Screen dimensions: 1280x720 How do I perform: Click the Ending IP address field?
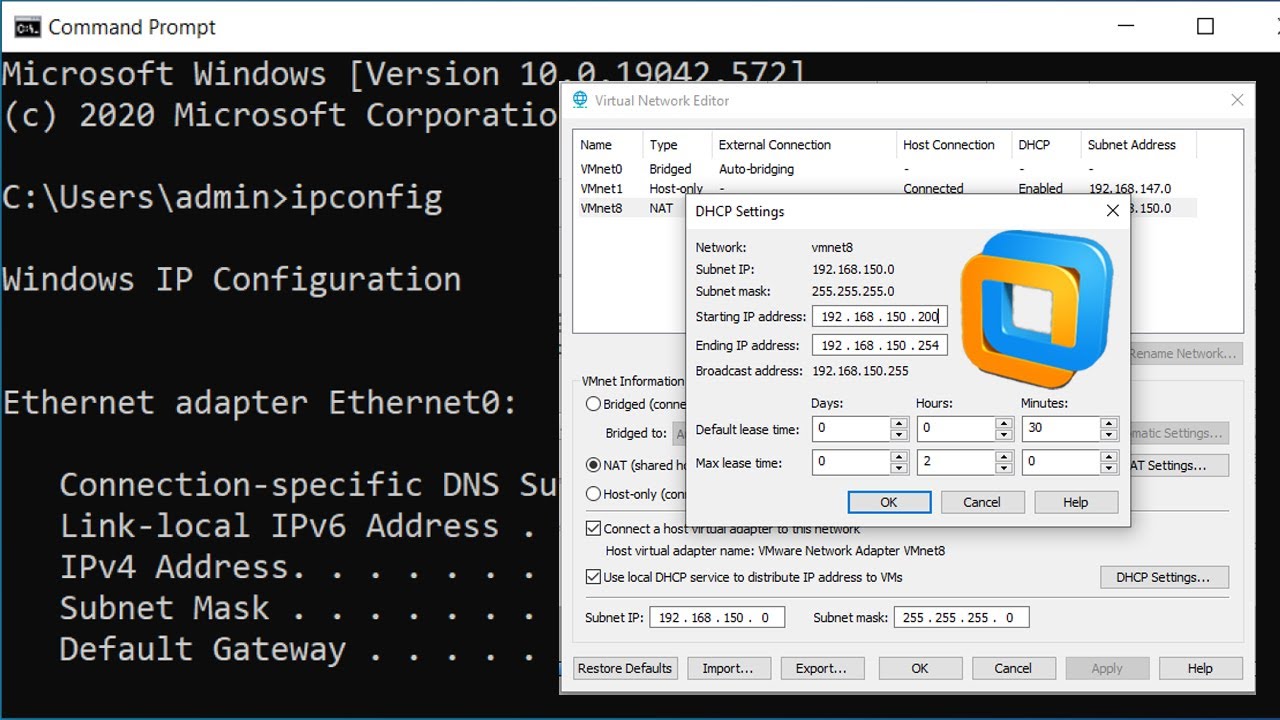click(x=879, y=346)
